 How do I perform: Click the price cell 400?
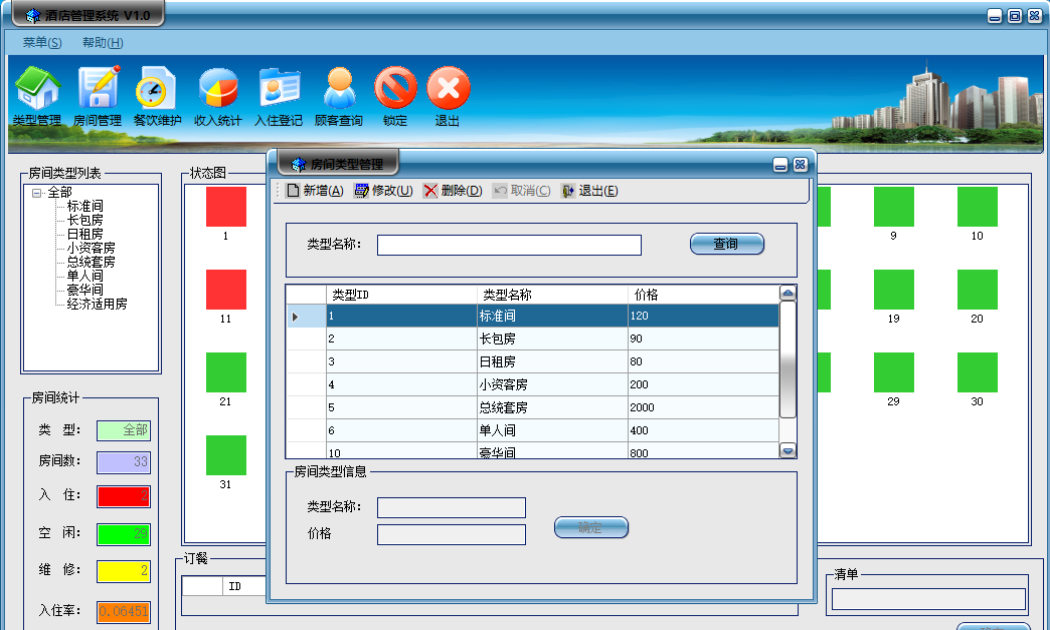tap(703, 430)
